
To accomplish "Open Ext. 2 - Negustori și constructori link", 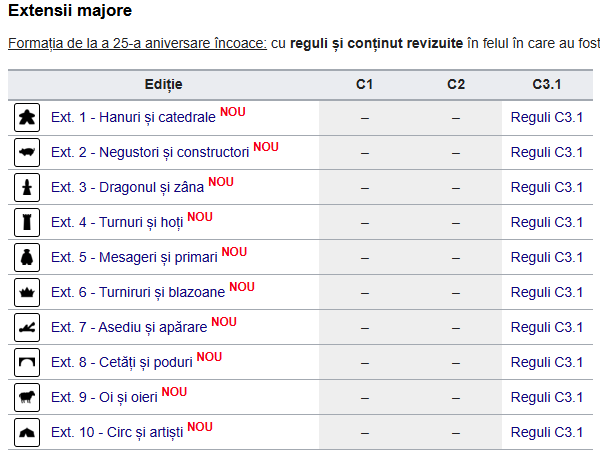I will [150, 152].
